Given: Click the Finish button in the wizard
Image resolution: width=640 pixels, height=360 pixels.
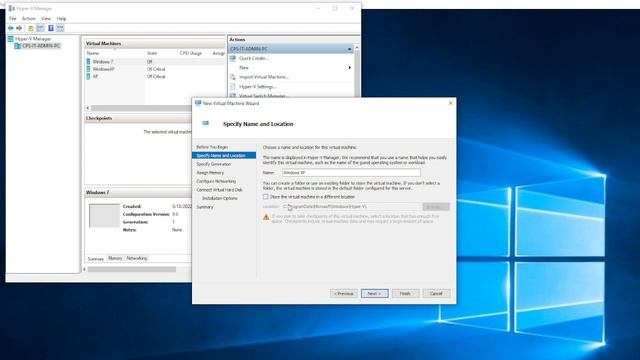Looking at the screenshot, I should tap(405, 293).
